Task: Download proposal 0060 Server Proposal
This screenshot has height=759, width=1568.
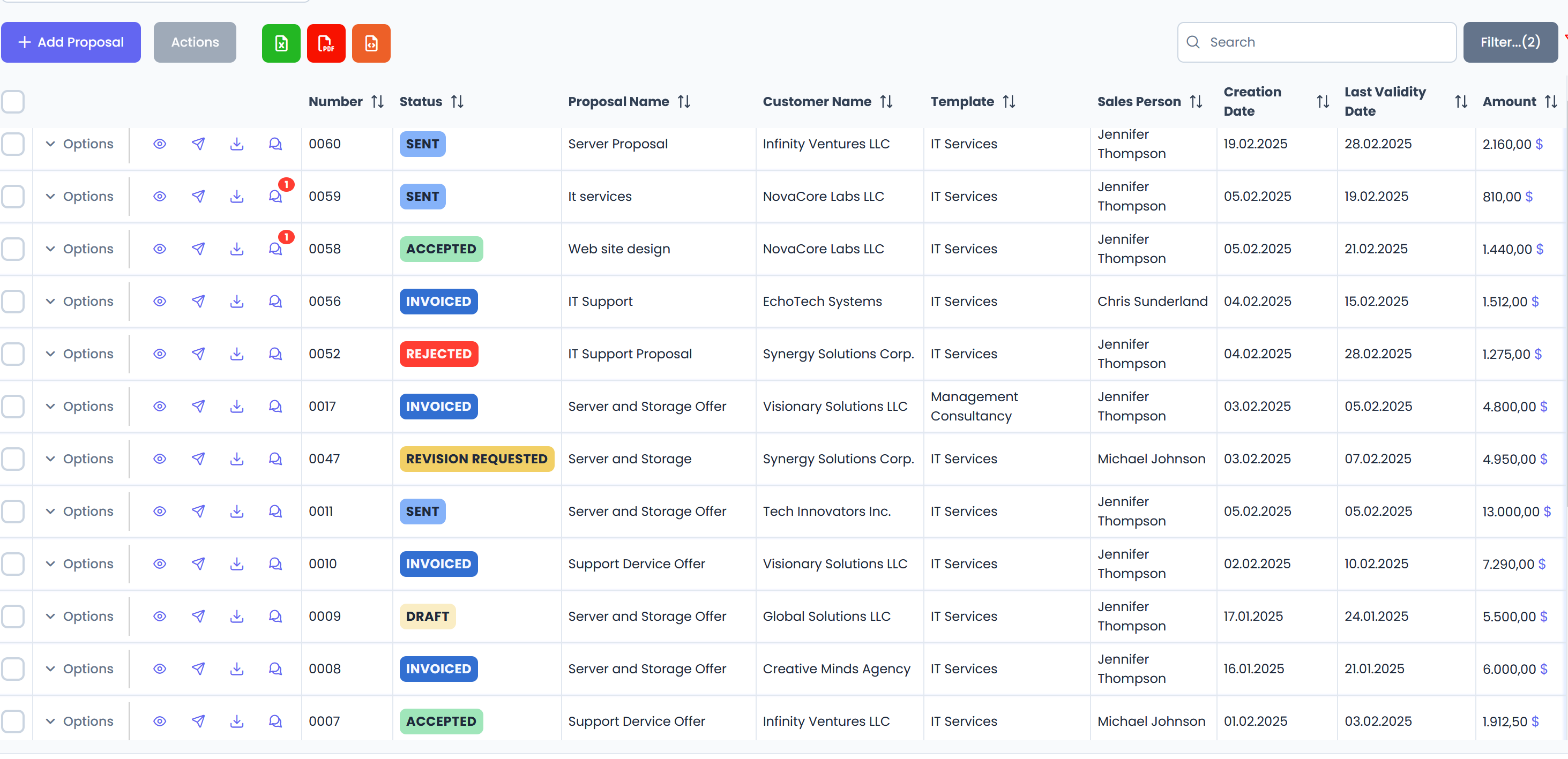Action: click(x=237, y=144)
